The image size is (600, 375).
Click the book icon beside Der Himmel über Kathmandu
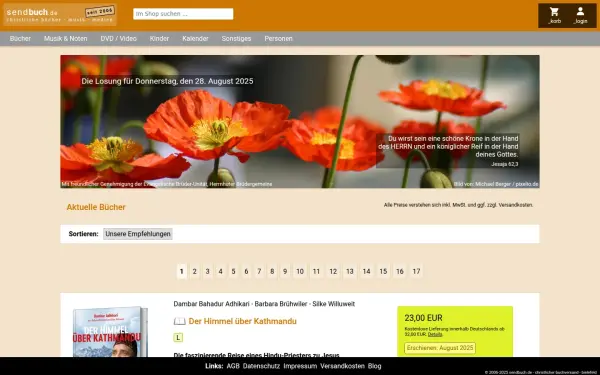tap(179, 321)
